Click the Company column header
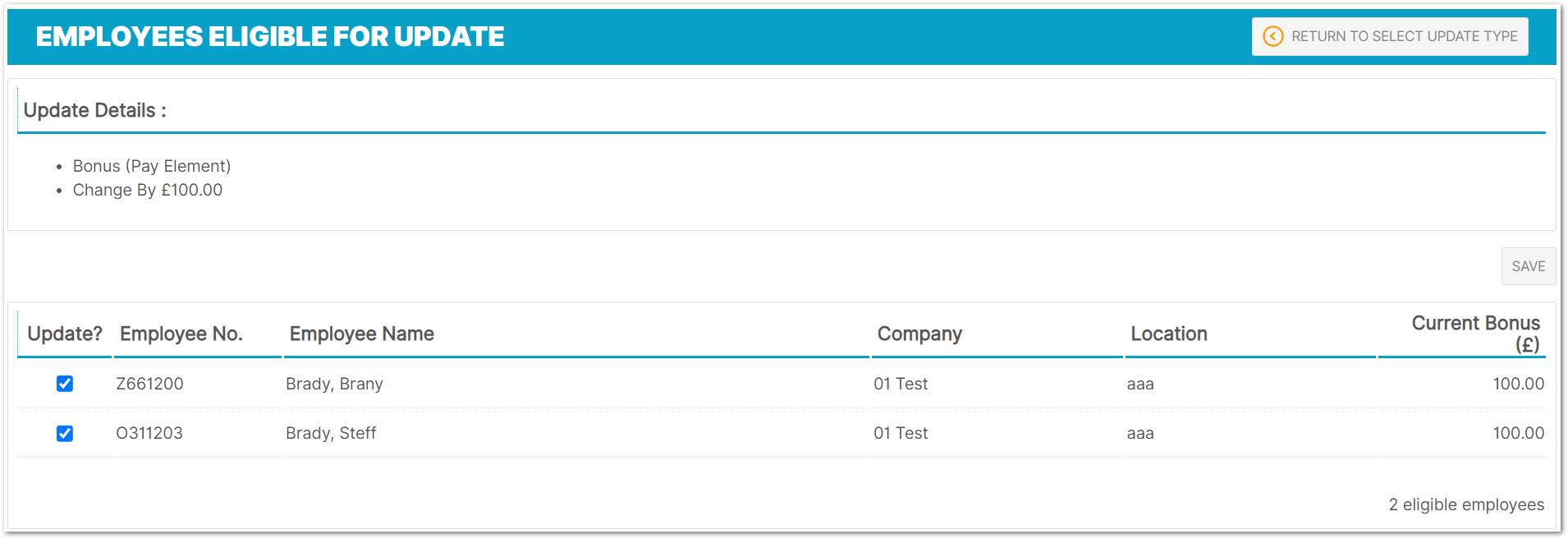The height and width of the screenshot is (539, 1568). click(x=919, y=334)
